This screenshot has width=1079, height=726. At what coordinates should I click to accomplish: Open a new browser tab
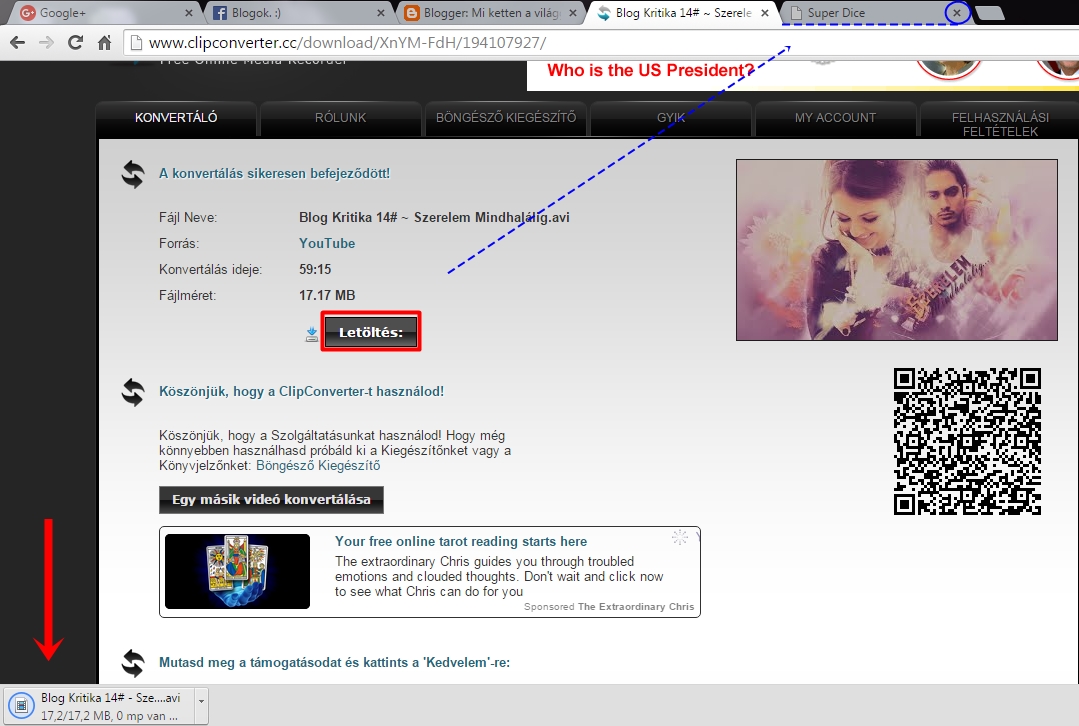[990, 12]
